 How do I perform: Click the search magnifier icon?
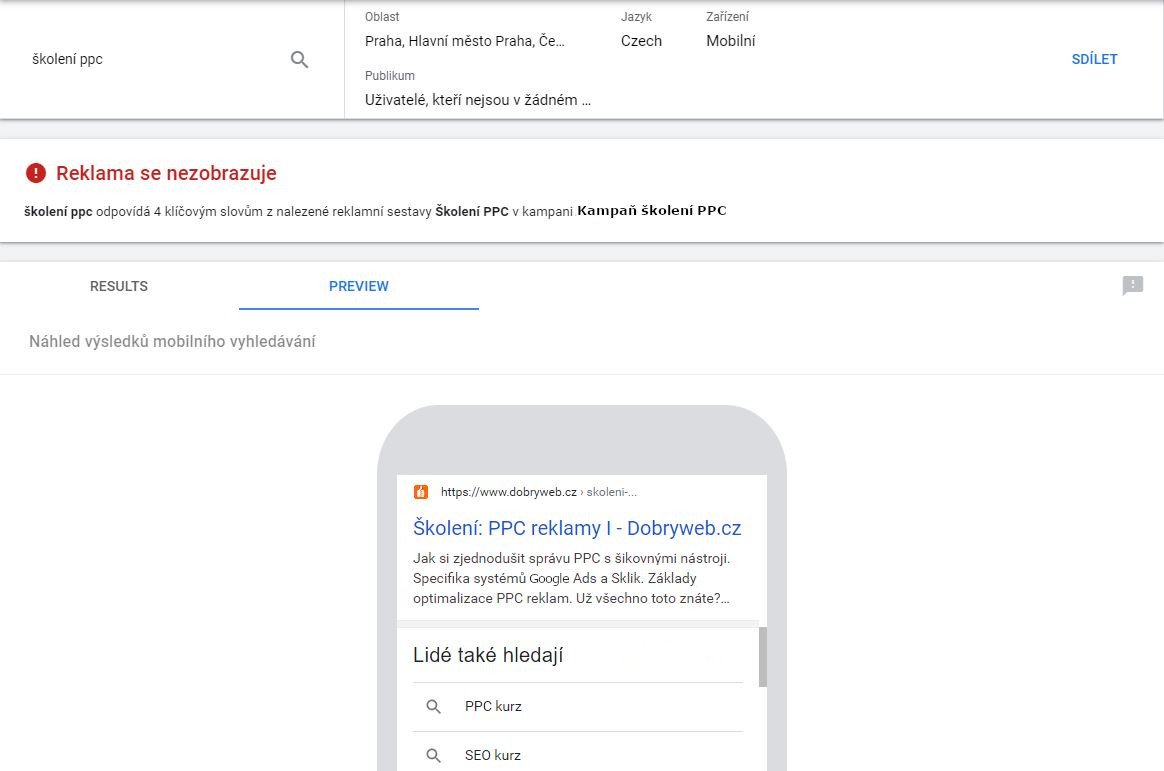click(x=299, y=59)
